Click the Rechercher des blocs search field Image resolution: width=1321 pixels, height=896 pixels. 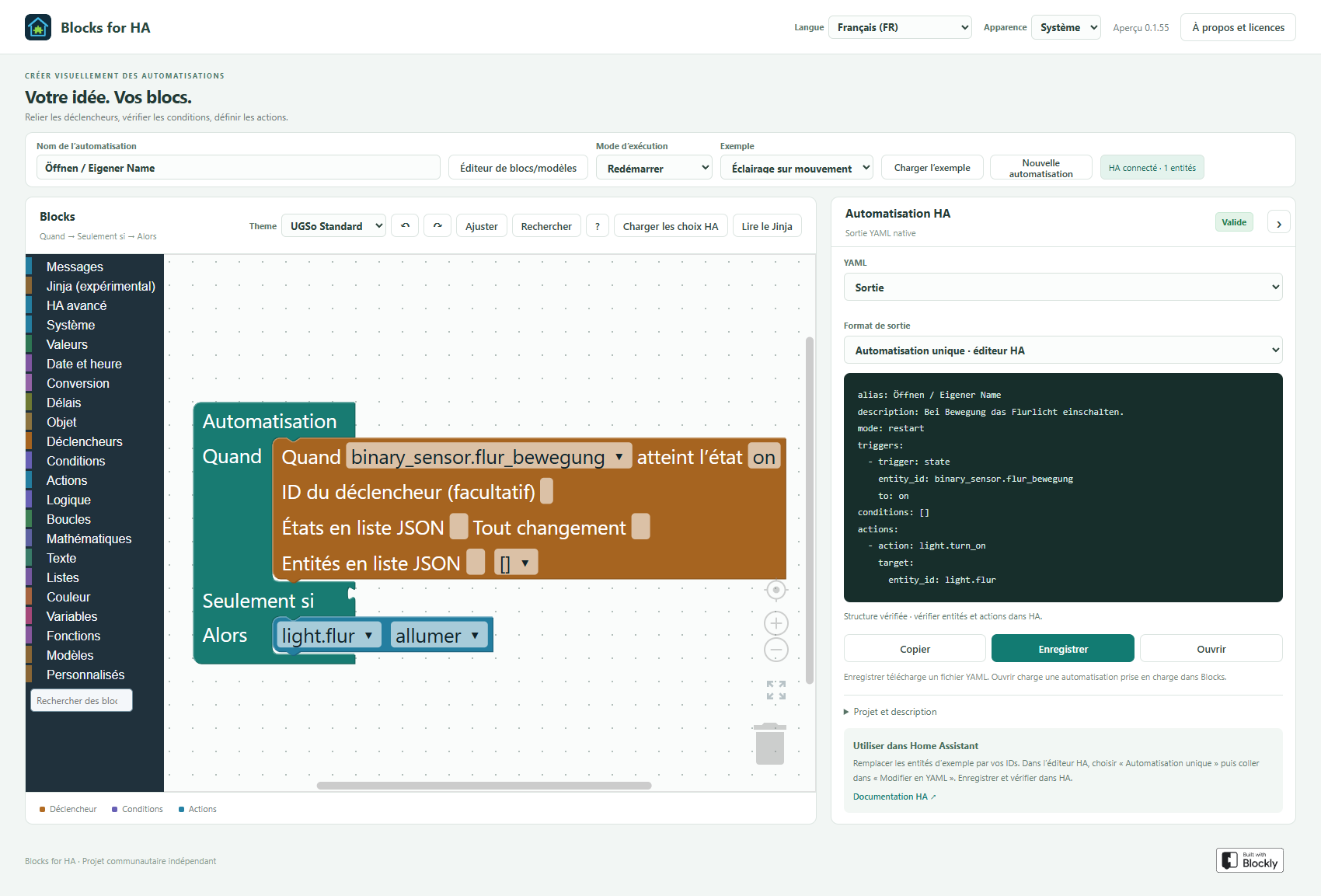82,700
